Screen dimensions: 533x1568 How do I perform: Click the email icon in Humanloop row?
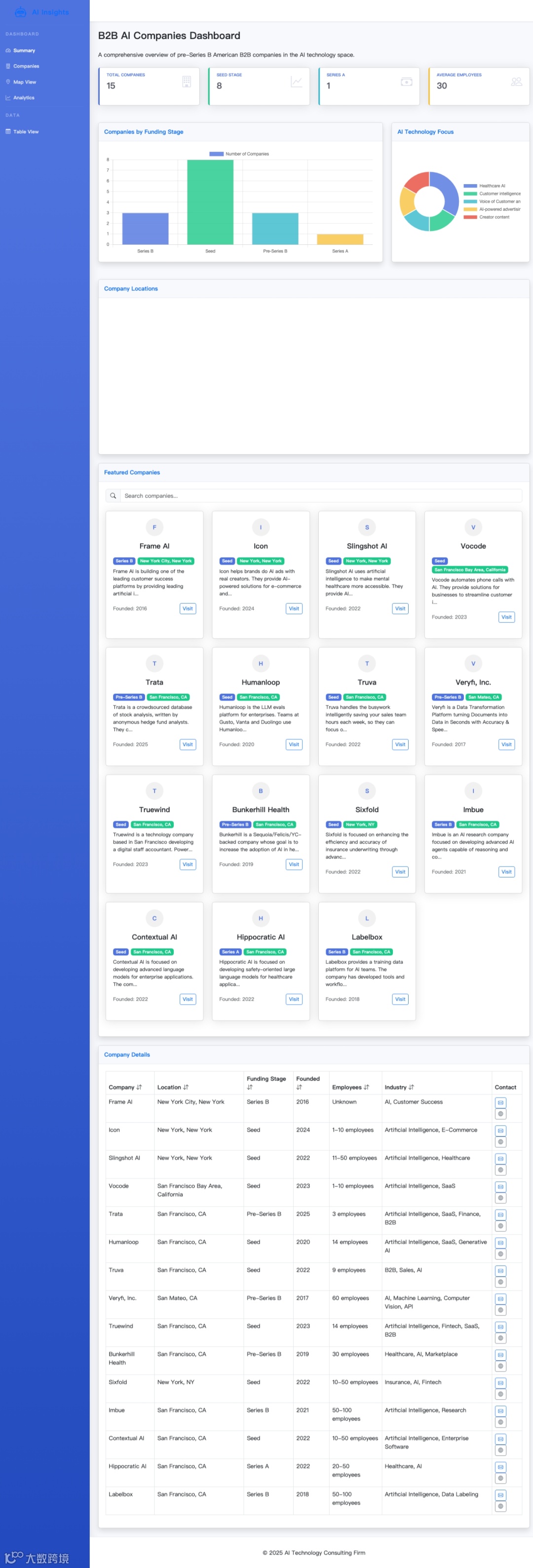(x=501, y=1243)
